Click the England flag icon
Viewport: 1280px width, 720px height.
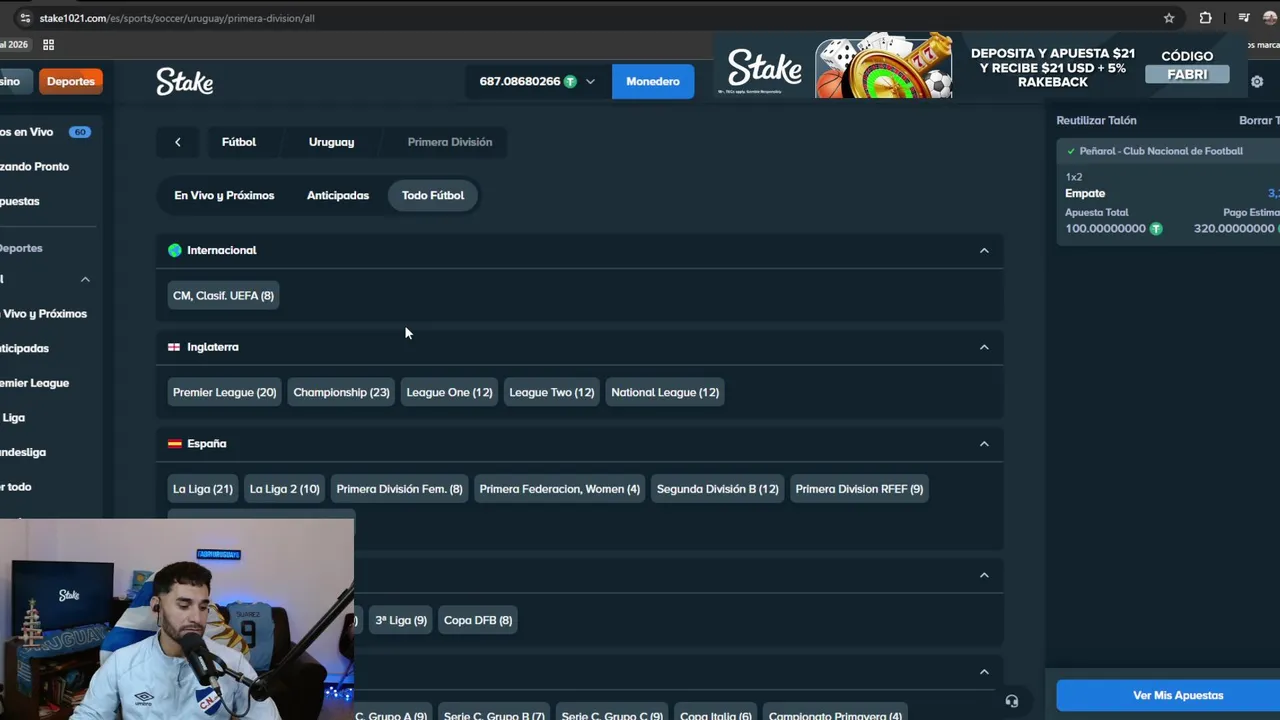[174, 347]
